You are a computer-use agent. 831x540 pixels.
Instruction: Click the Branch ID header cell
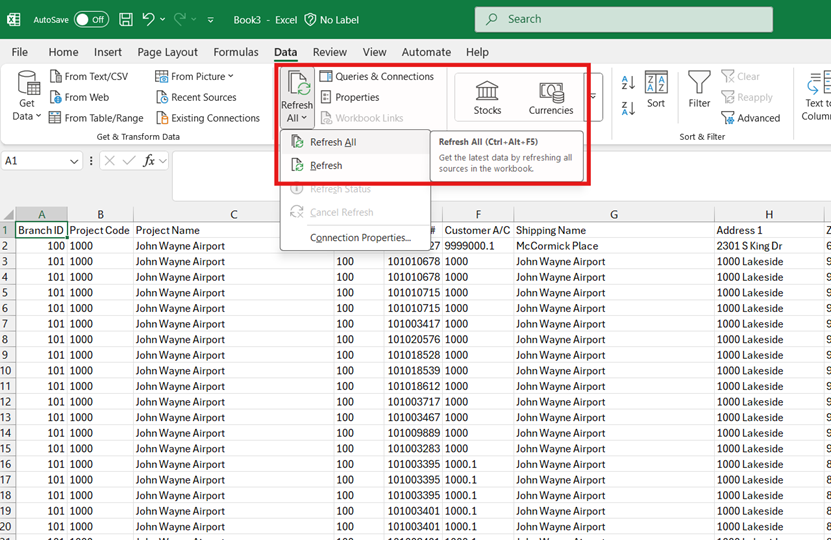[41, 230]
